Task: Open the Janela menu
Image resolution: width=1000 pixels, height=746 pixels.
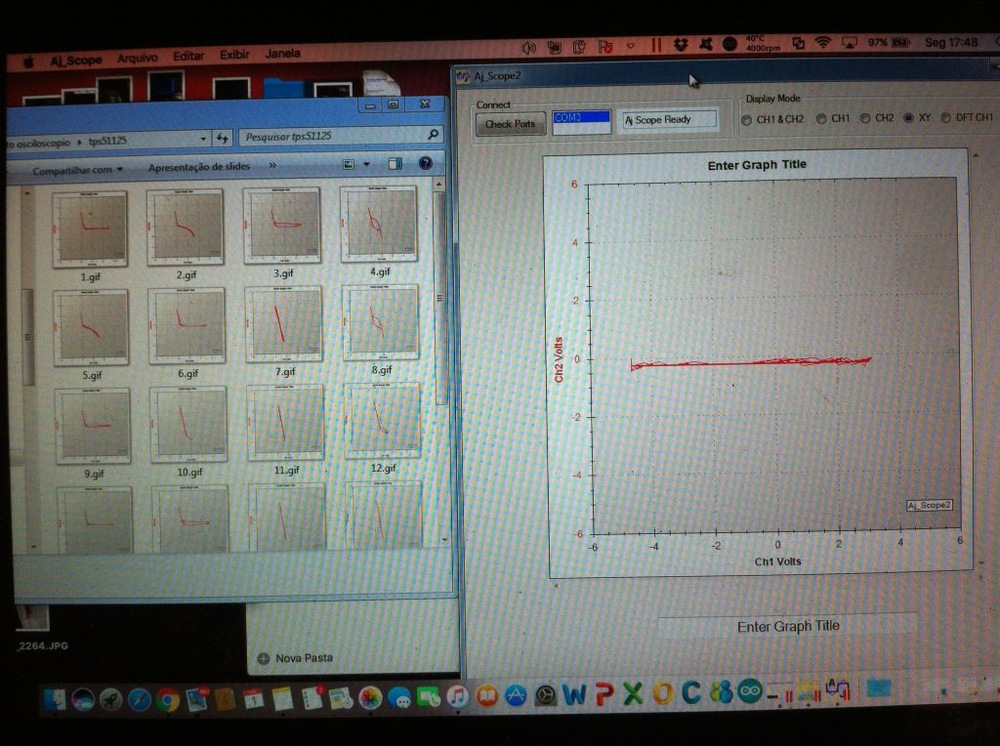Action: click(x=283, y=54)
